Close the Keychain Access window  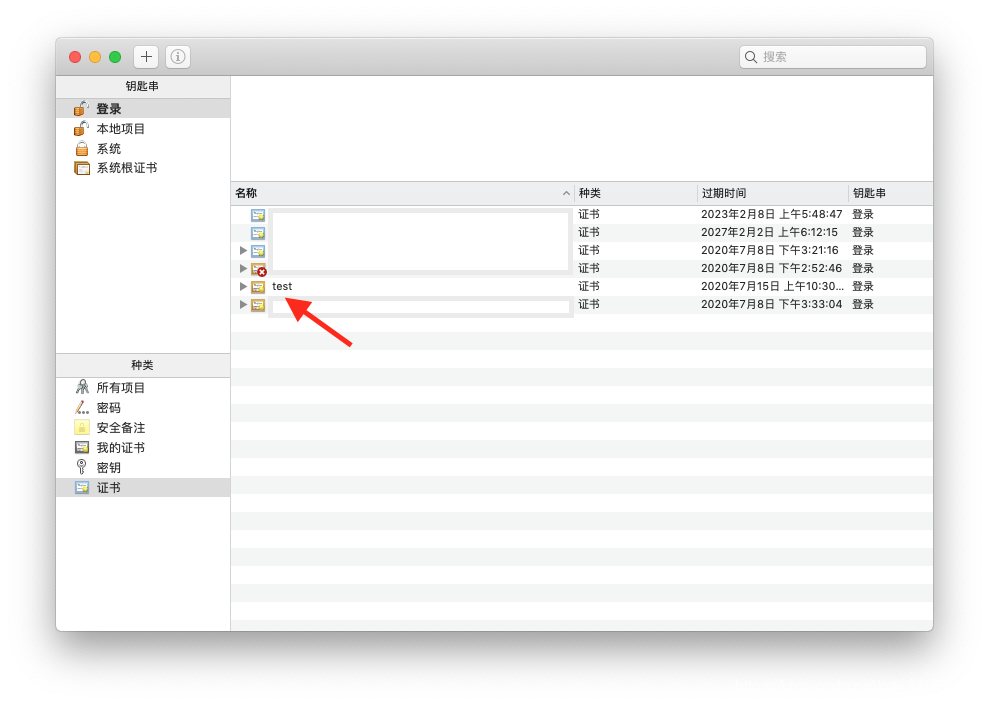click(x=75, y=57)
